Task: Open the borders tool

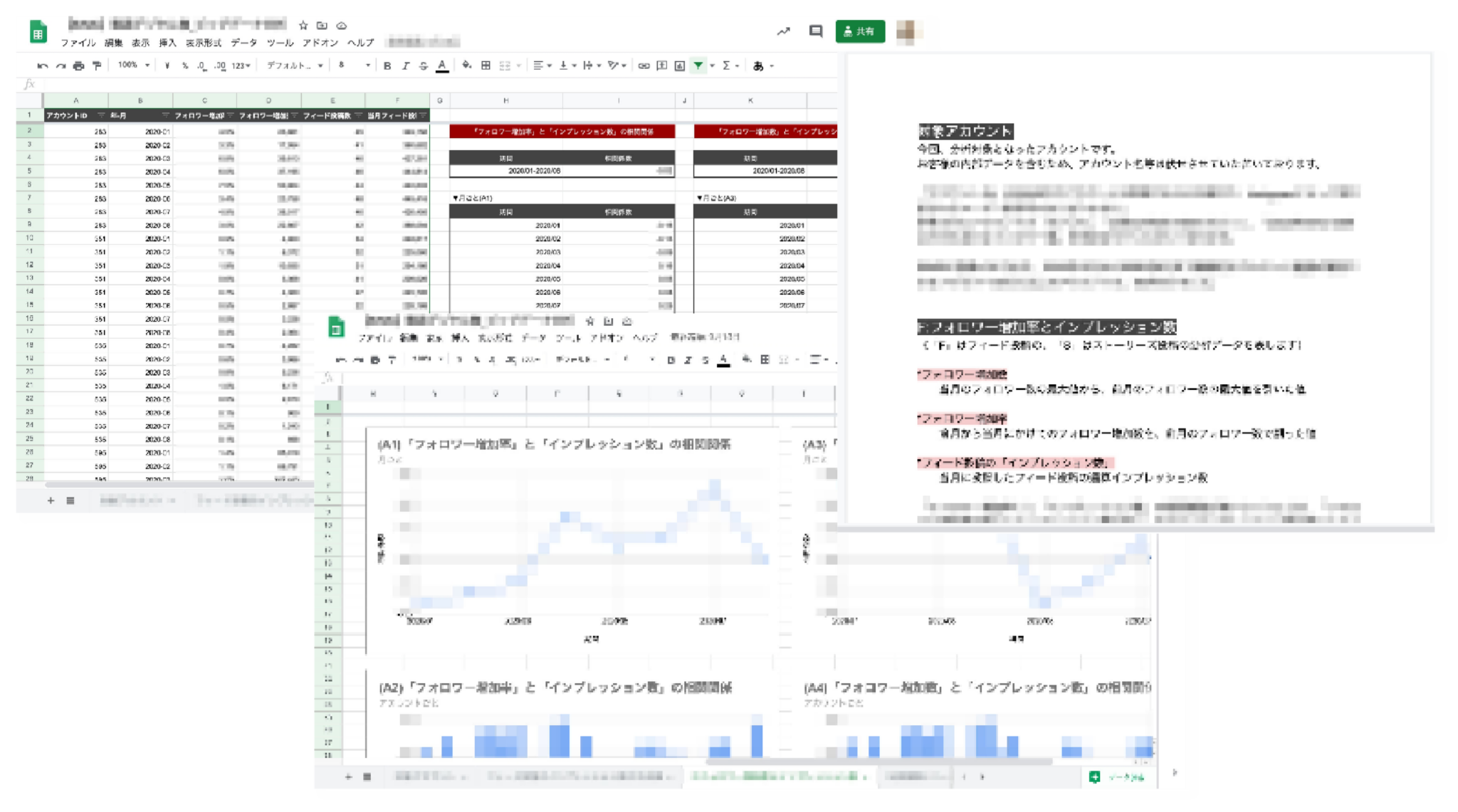Action: pyautogui.click(x=486, y=65)
